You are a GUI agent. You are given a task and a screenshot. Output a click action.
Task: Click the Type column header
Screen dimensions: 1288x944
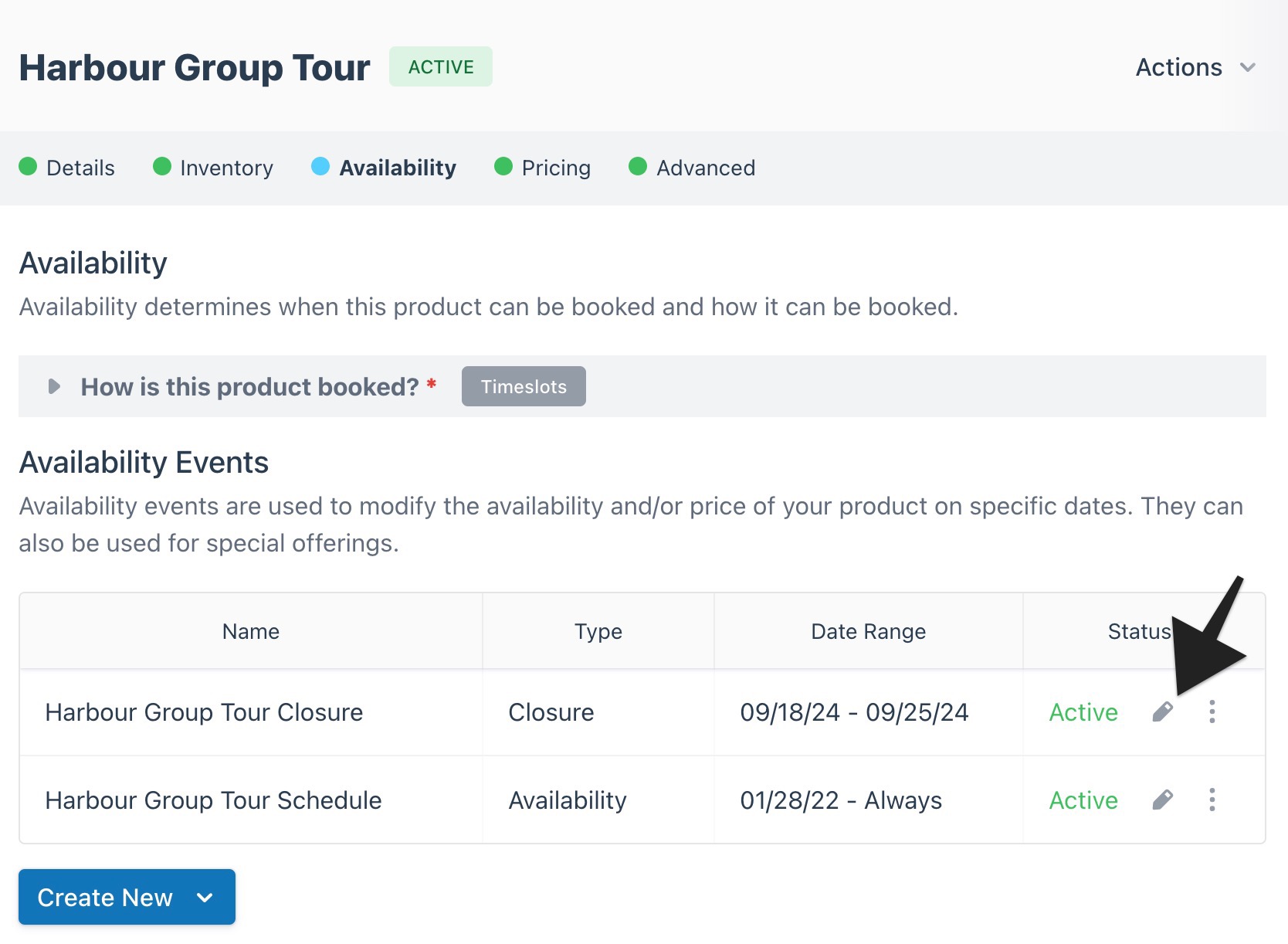[598, 631]
